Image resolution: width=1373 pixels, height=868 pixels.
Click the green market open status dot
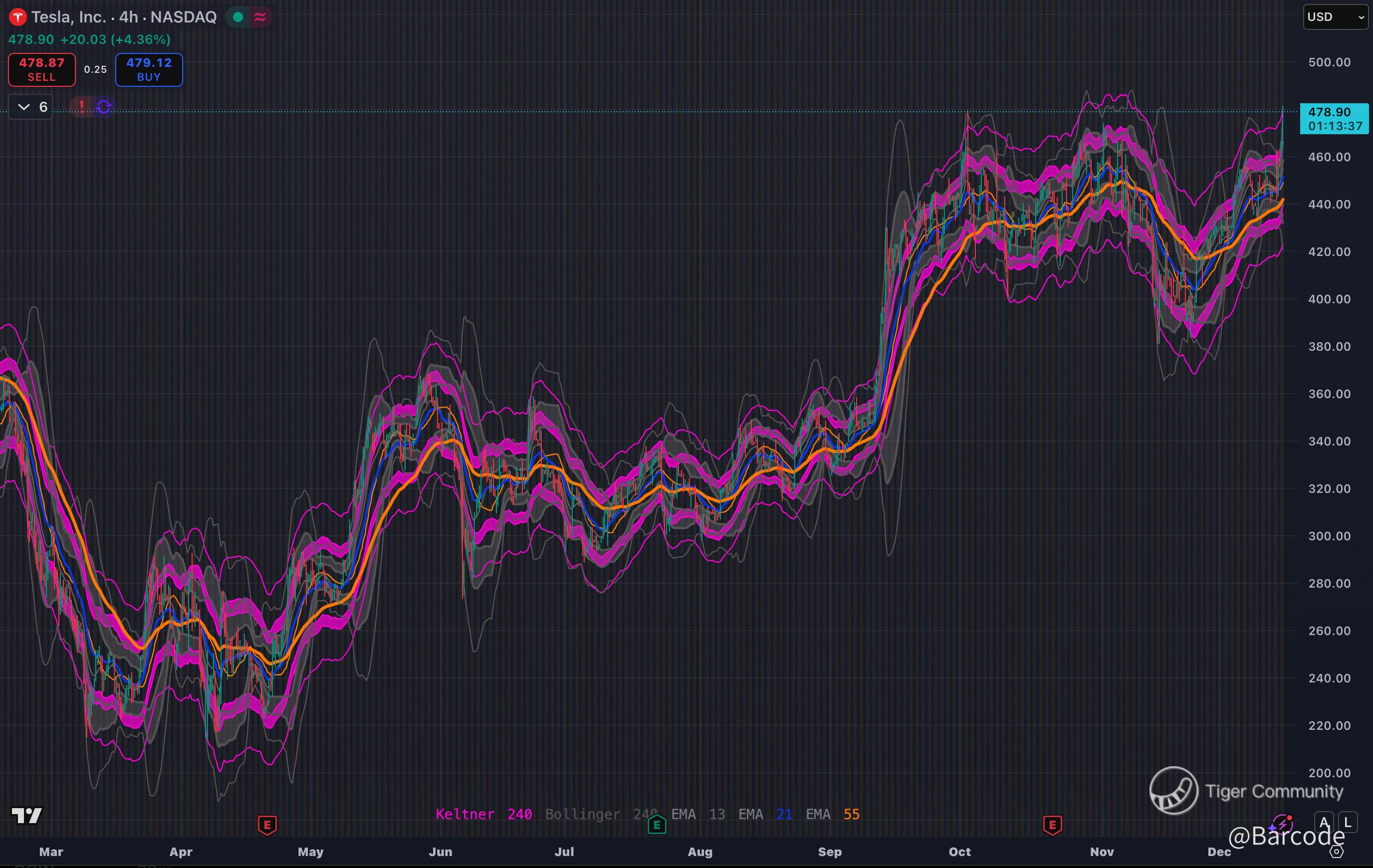(x=238, y=17)
